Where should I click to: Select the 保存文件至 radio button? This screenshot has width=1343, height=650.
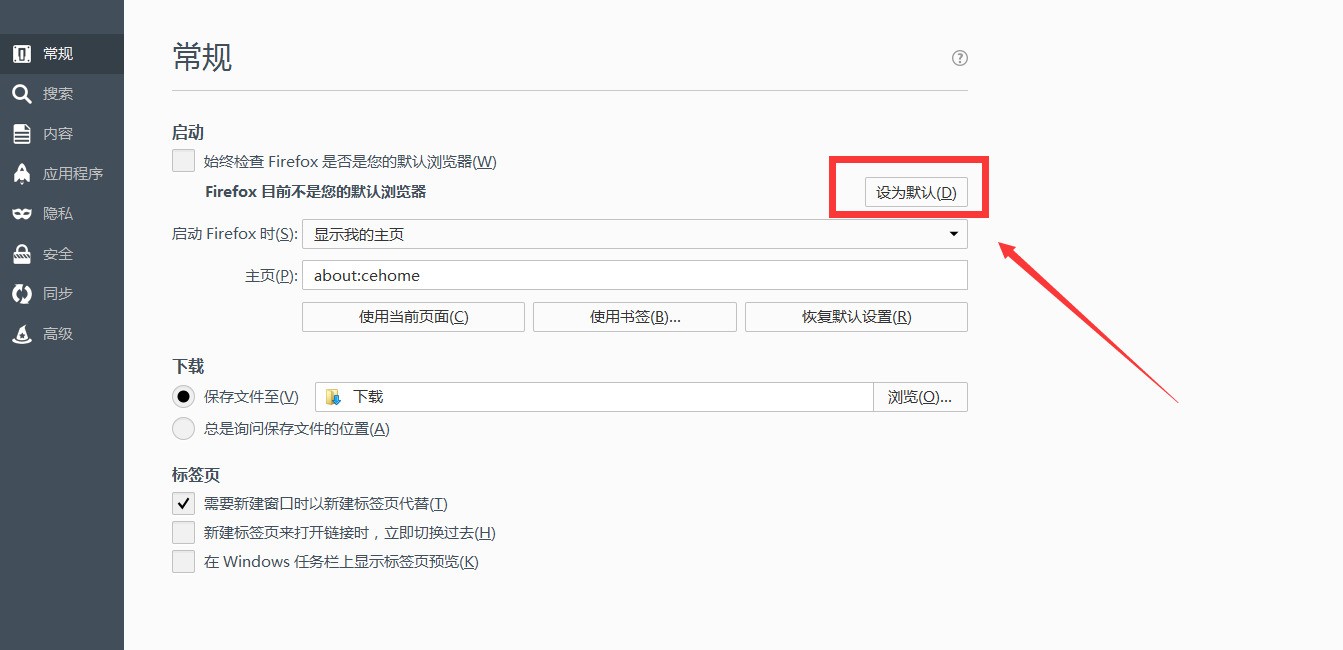183,397
